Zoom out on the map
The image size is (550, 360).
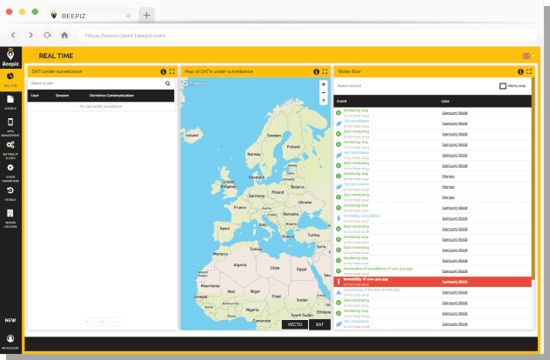(x=323, y=93)
